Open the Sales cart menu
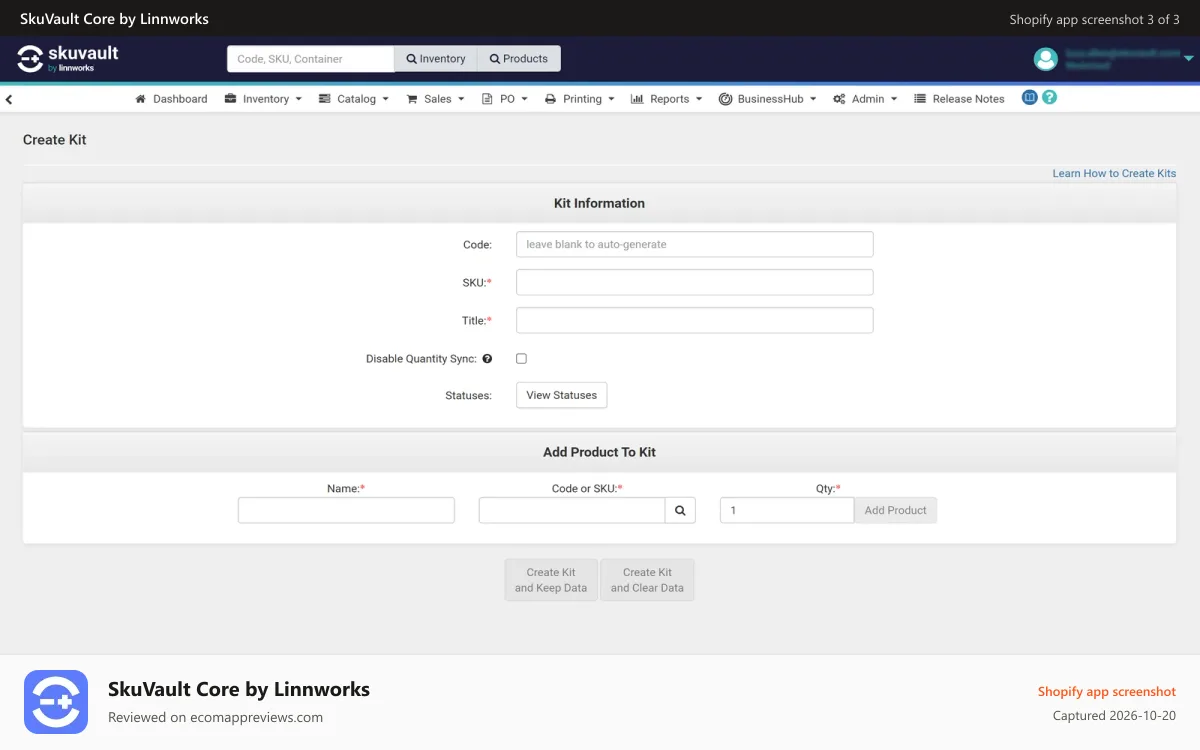Viewport: 1200px width, 750px height. click(435, 99)
